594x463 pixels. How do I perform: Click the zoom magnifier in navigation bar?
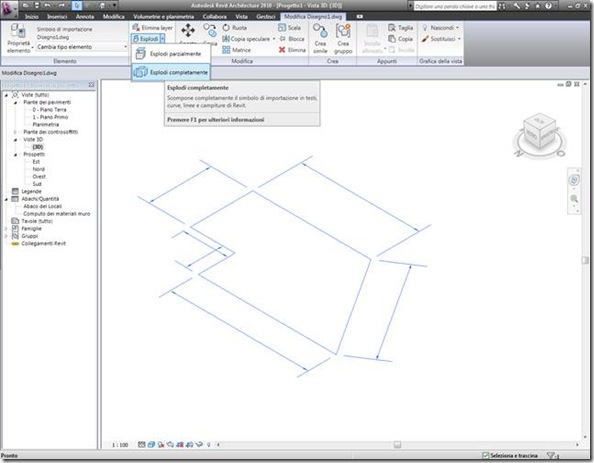pos(574,199)
